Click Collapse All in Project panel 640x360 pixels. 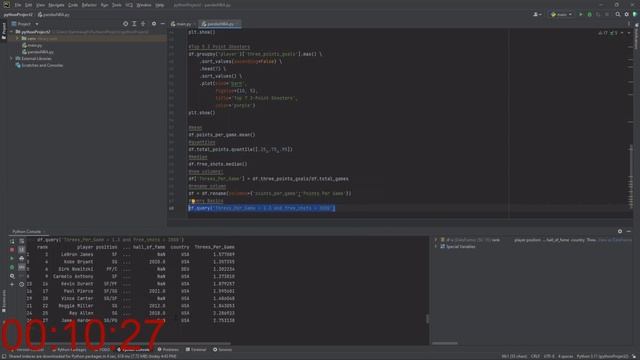pos(143,24)
